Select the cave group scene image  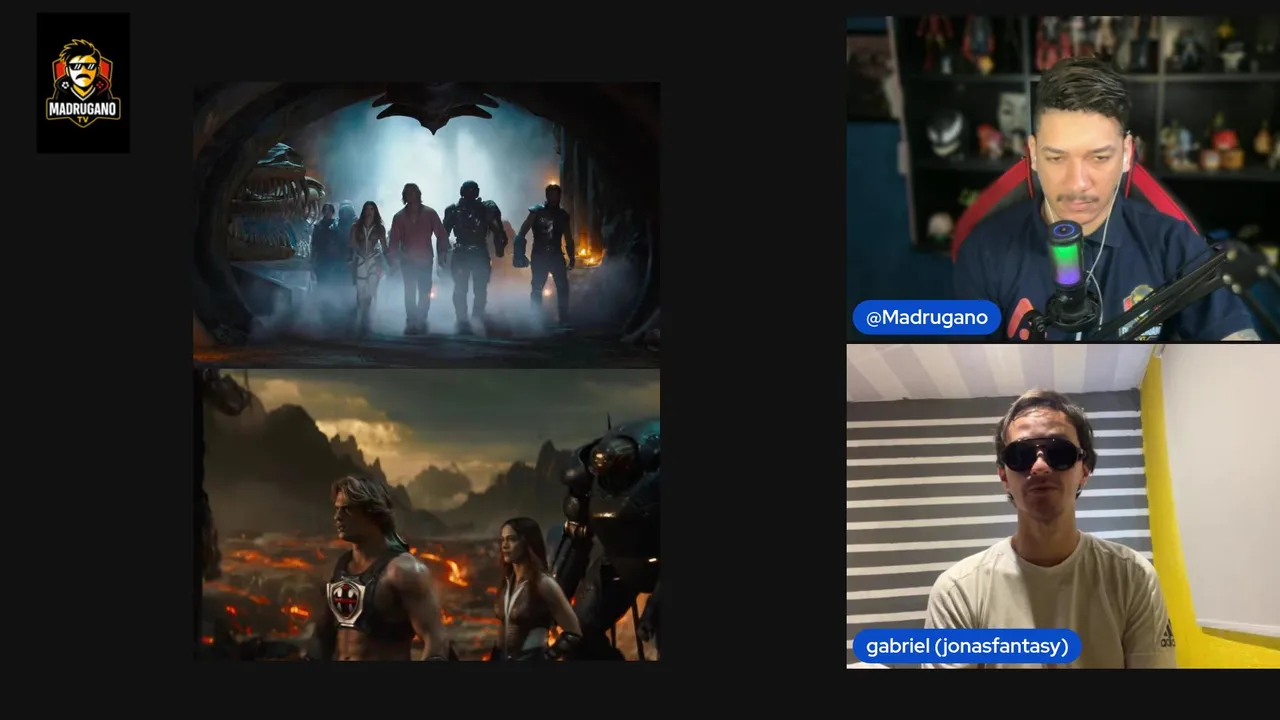pyautogui.click(x=427, y=225)
